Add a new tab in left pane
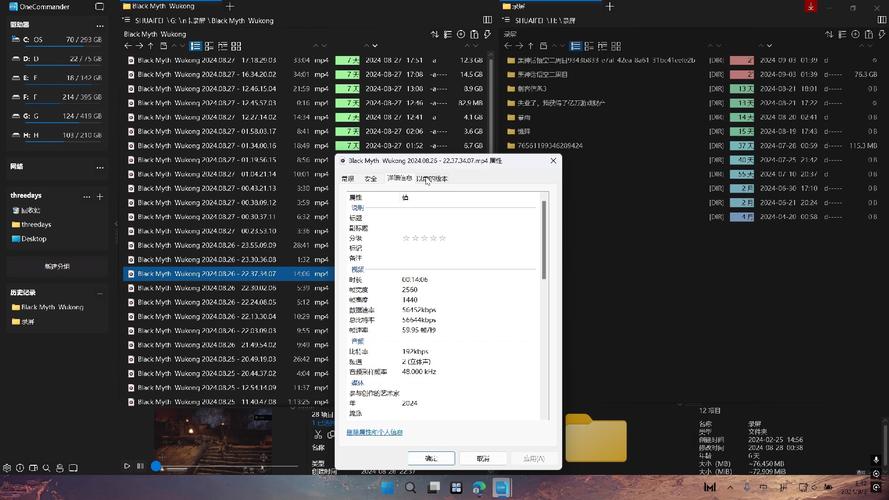Image resolution: width=889 pixels, height=500 pixels. (x=230, y=6)
